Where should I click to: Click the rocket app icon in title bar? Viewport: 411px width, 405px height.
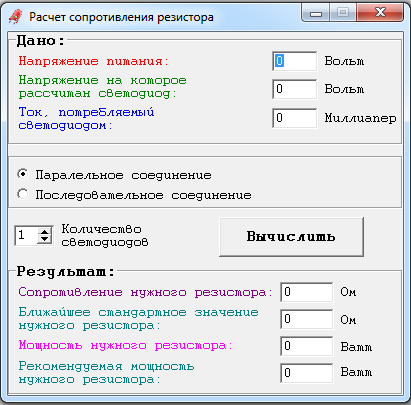tap(15, 16)
